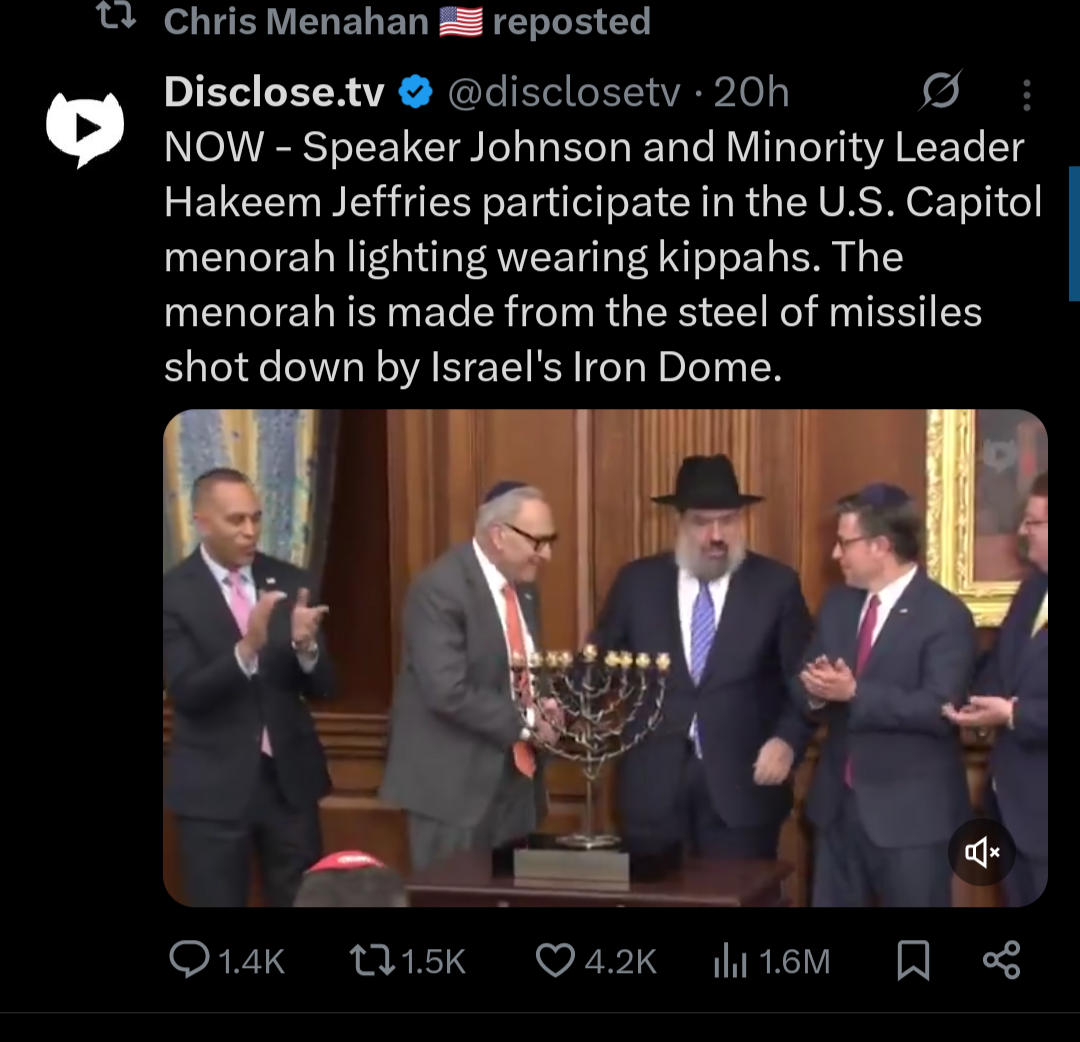Click the share icon
The width and height of the screenshot is (1080, 1042).
point(1001,960)
